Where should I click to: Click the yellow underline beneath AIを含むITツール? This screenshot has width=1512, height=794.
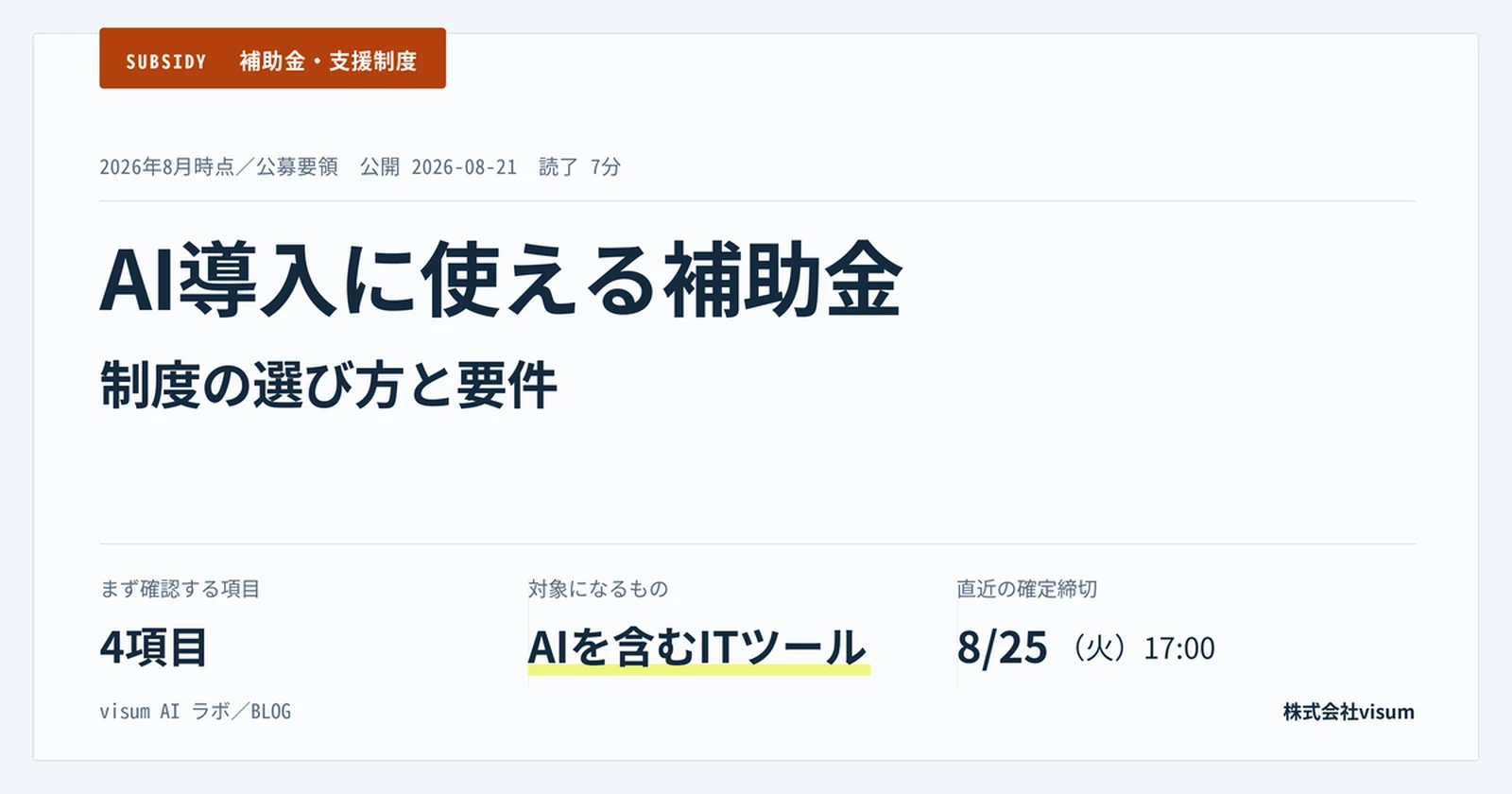(x=699, y=670)
